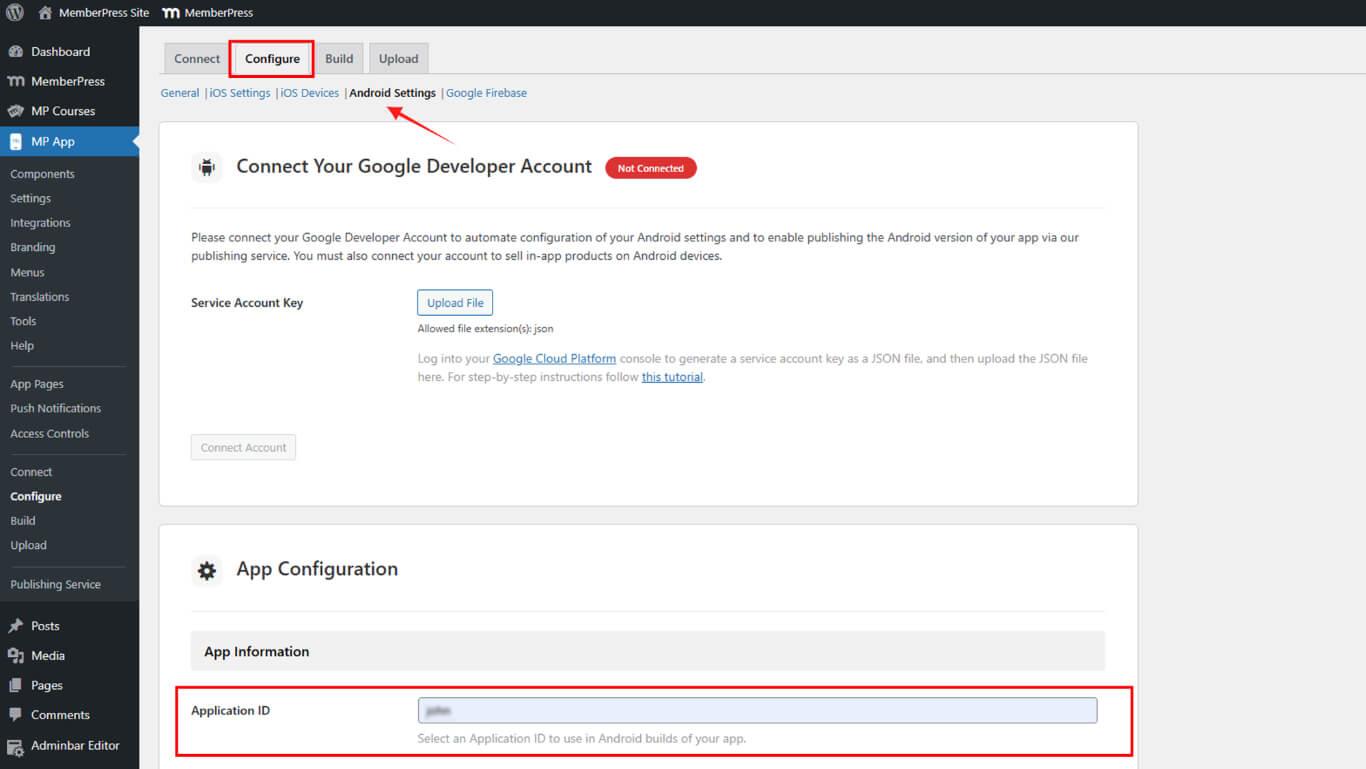Open the Upload tab
This screenshot has width=1366, height=769.
398,58
